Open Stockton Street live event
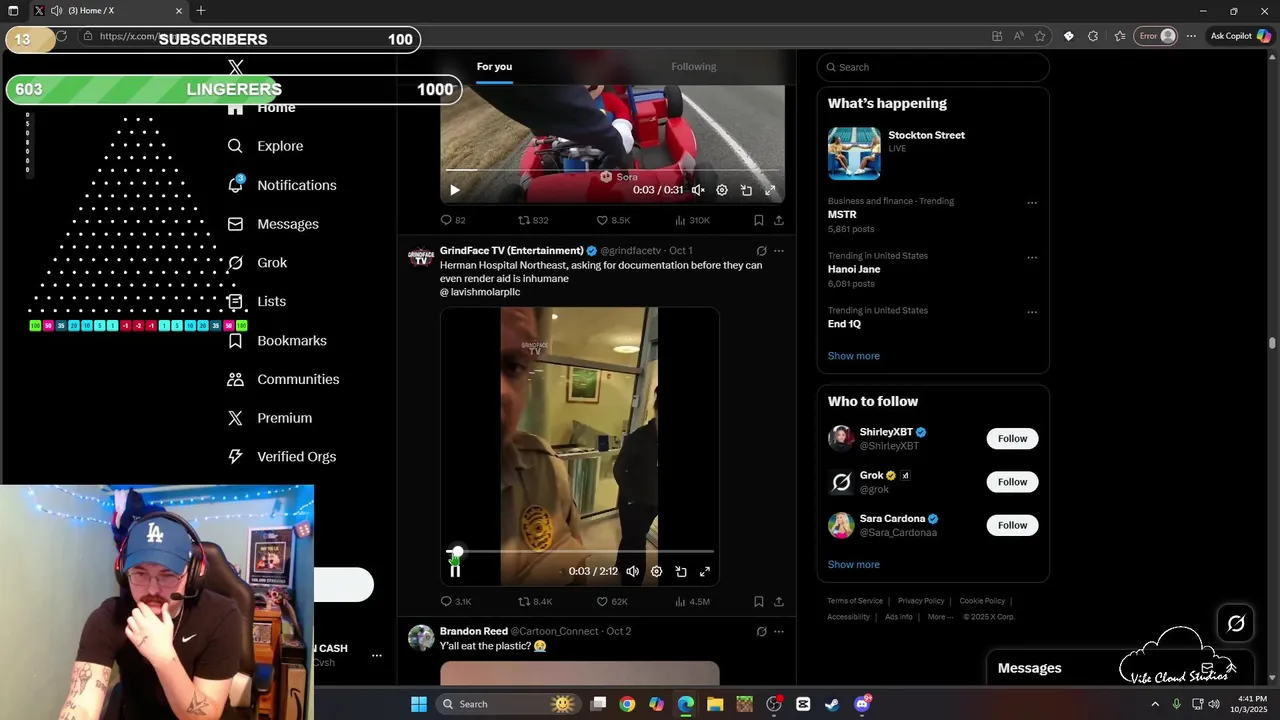Viewport: 1280px width, 720px height. coord(933,153)
